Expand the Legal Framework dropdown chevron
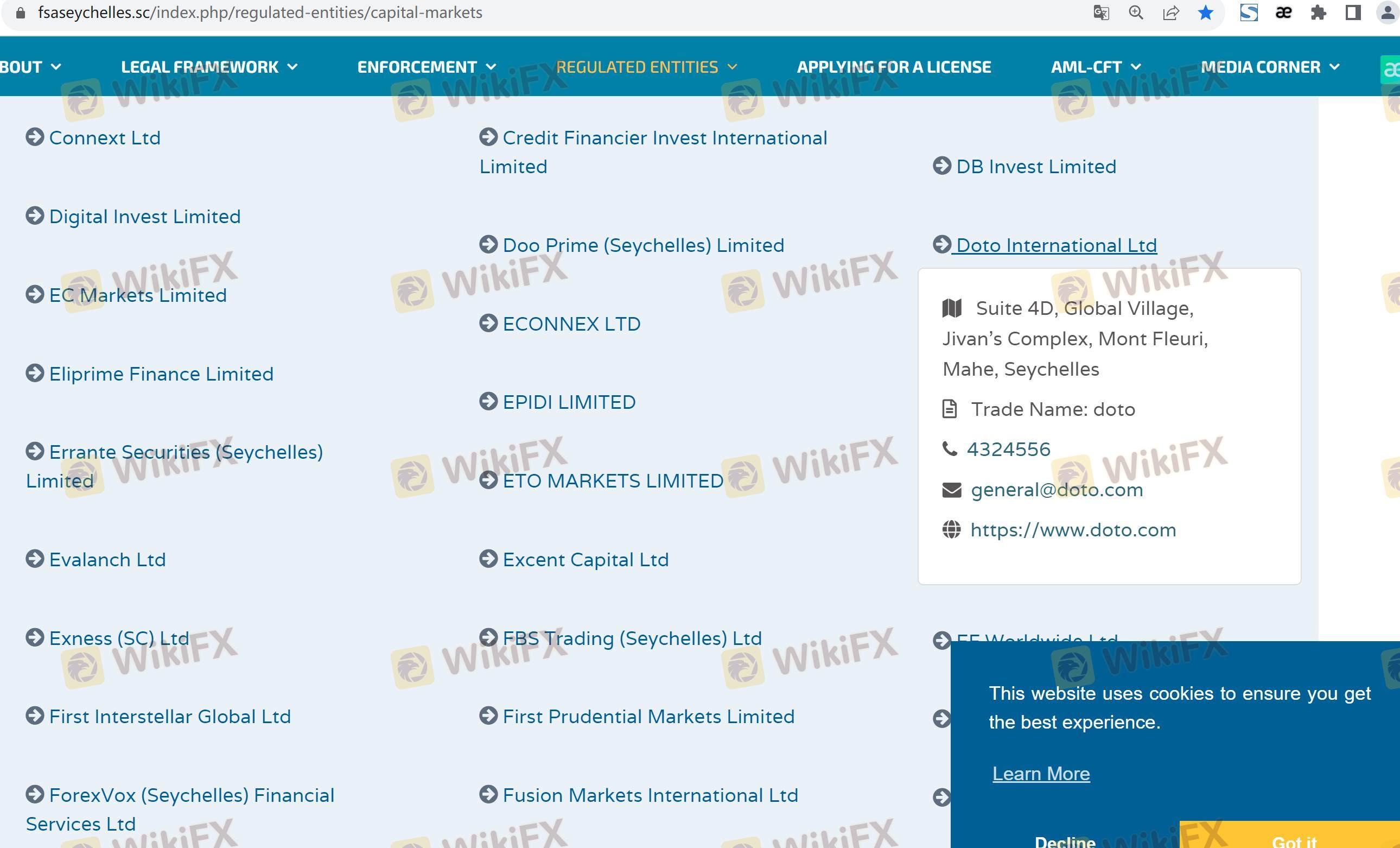The height and width of the screenshot is (848, 1400). pyautogui.click(x=292, y=66)
